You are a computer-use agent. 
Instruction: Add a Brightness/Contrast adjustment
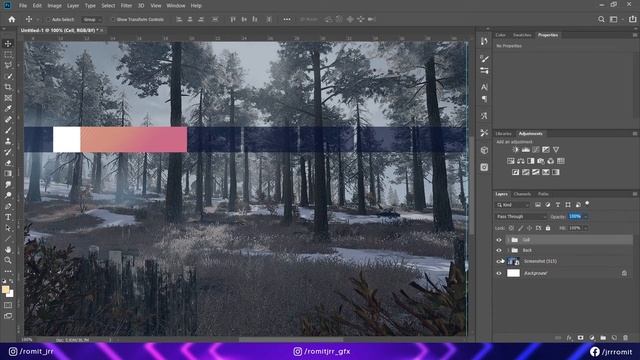(516, 150)
